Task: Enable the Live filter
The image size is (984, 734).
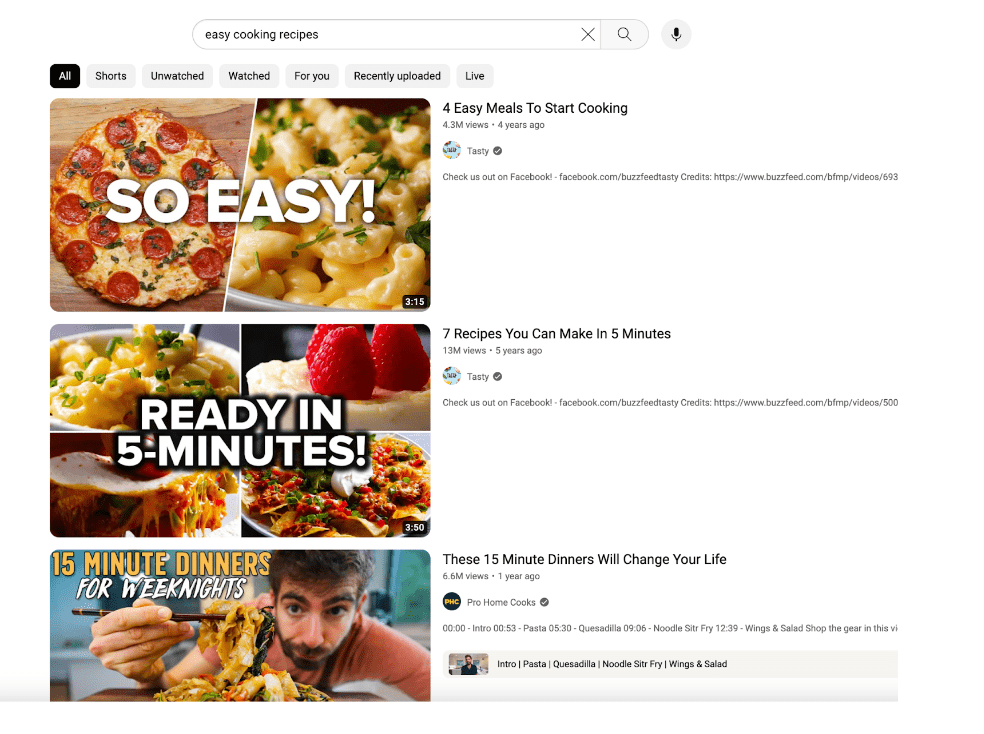Action: (x=474, y=75)
